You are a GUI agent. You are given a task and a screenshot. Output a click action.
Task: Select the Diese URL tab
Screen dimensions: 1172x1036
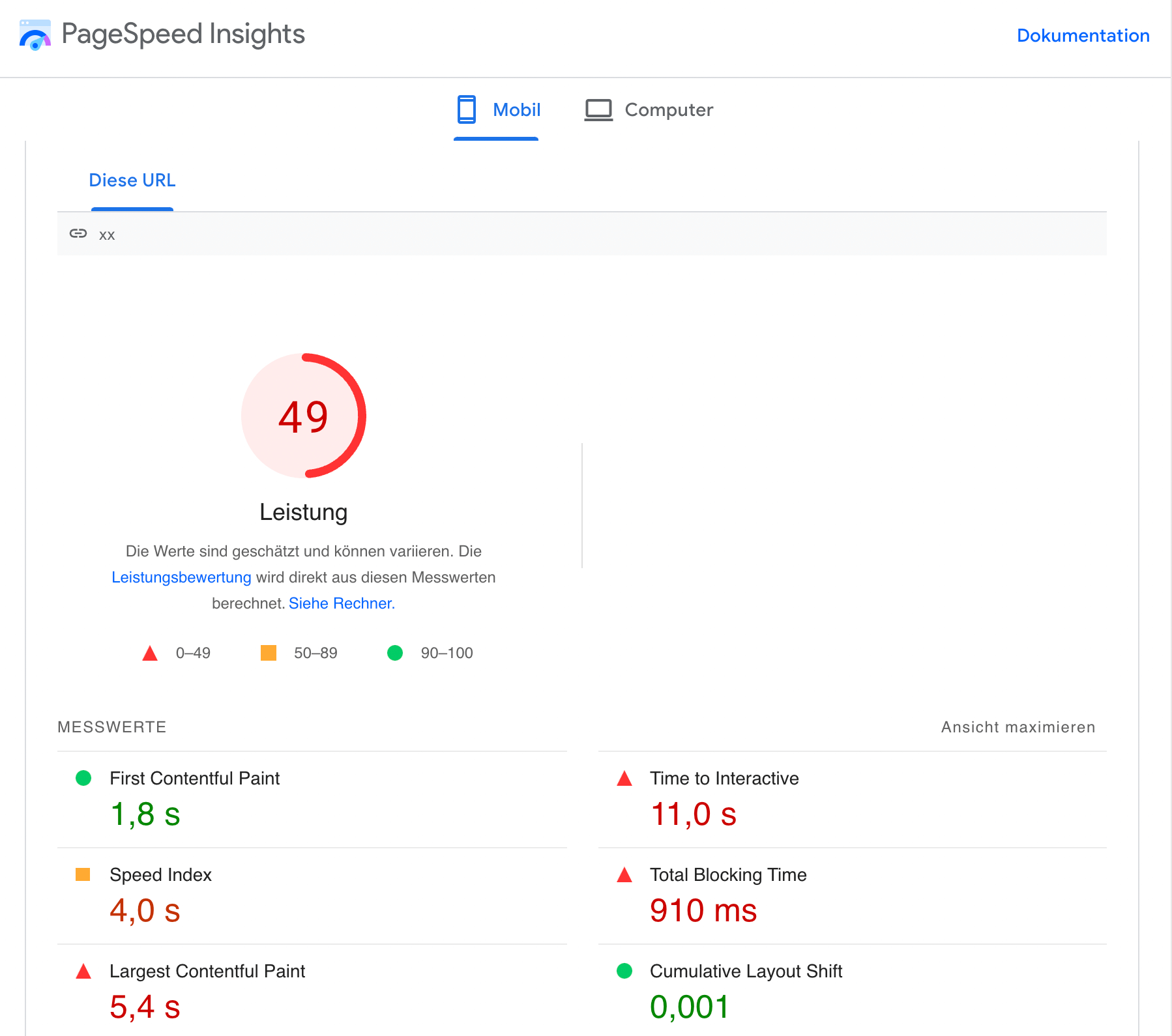pyautogui.click(x=132, y=180)
